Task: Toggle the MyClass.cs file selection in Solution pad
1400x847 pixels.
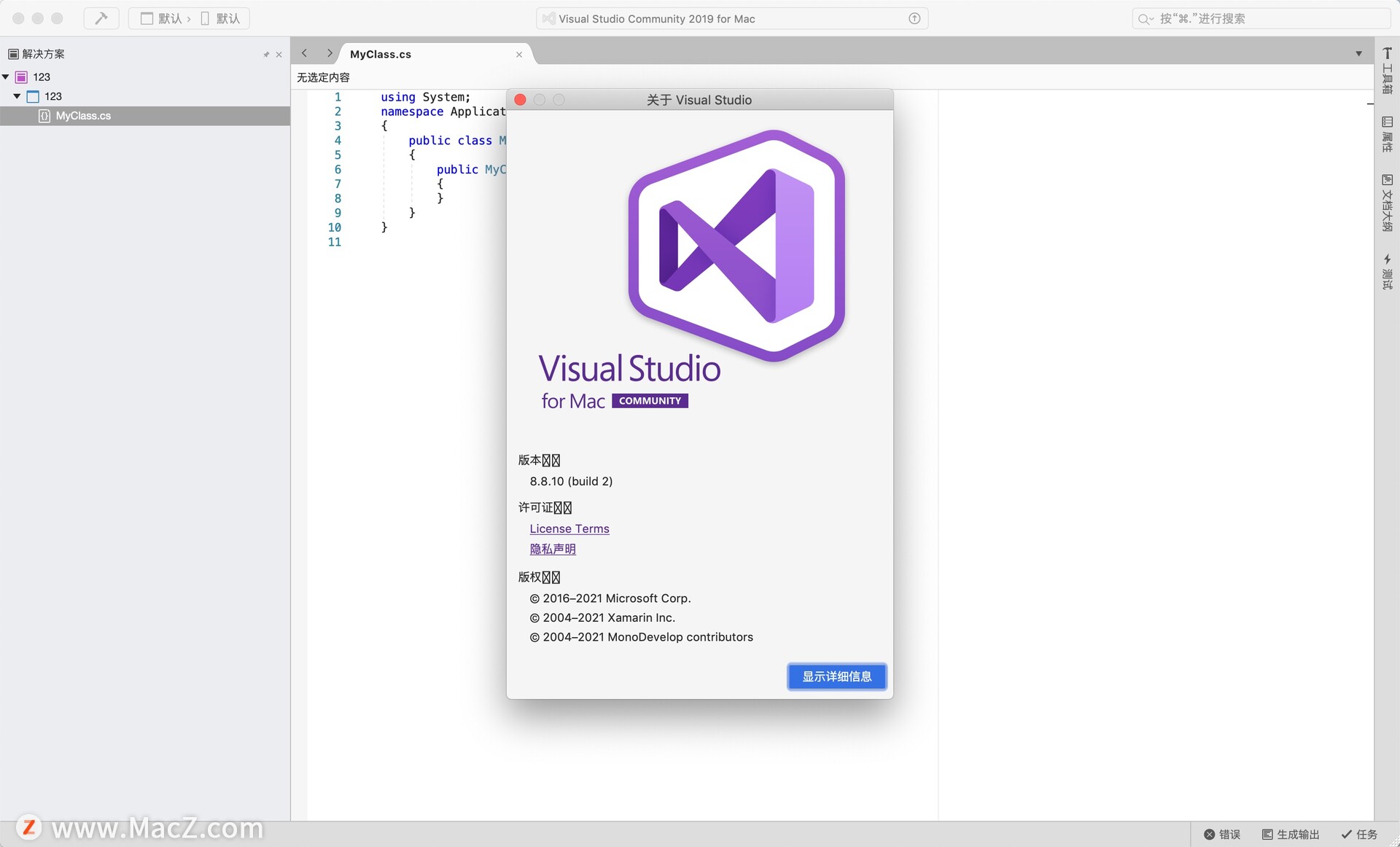Action: coord(83,115)
